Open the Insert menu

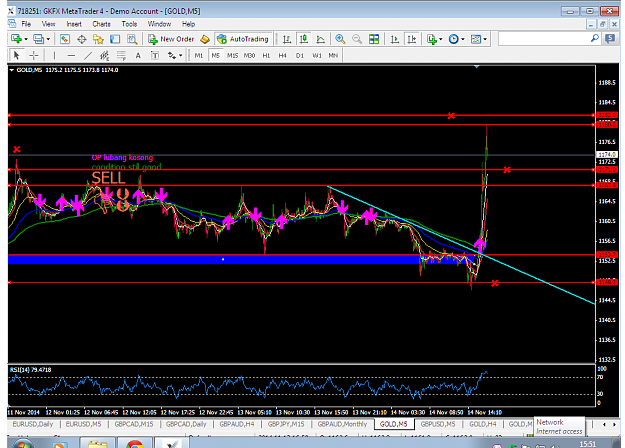74,24
